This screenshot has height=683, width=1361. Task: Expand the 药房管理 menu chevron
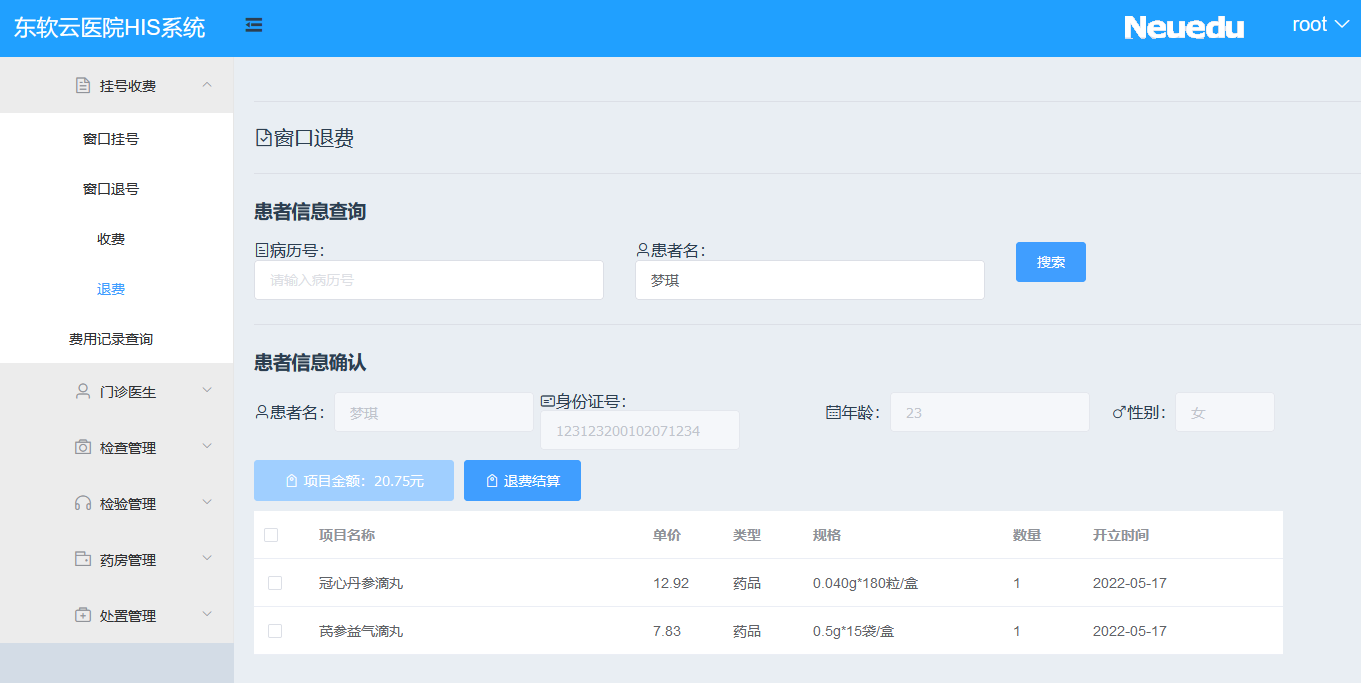click(207, 558)
